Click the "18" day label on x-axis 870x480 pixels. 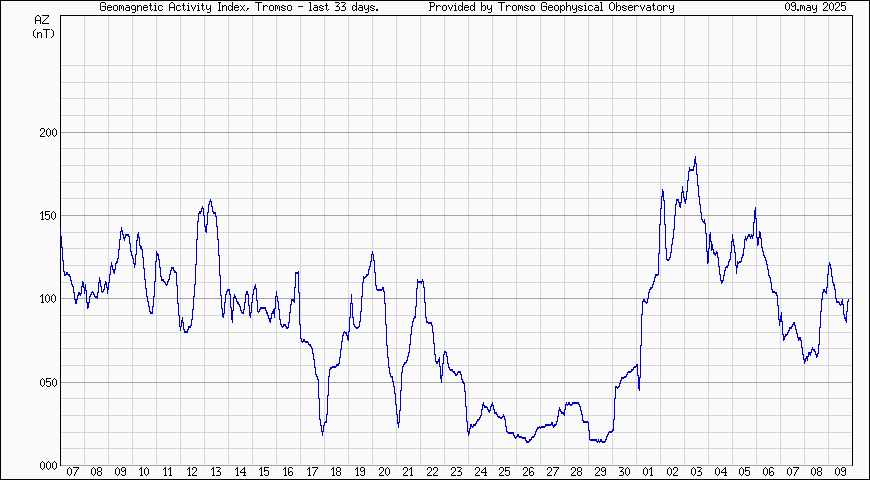point(336,472)
